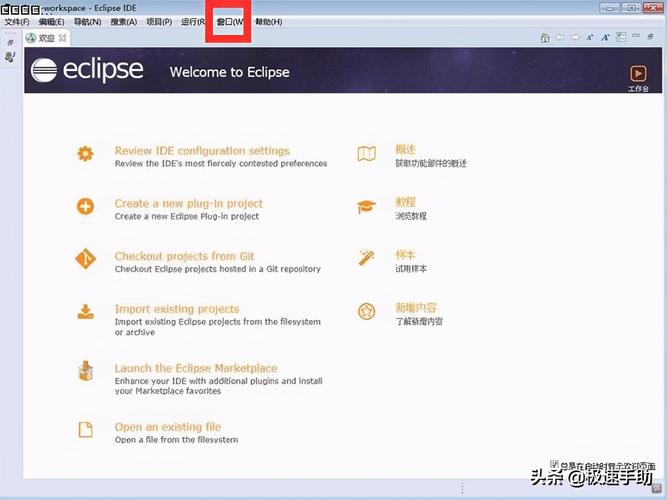Click the blank file icon for open file
Screen dimensions: 667x500
click(x=86, y=429)
